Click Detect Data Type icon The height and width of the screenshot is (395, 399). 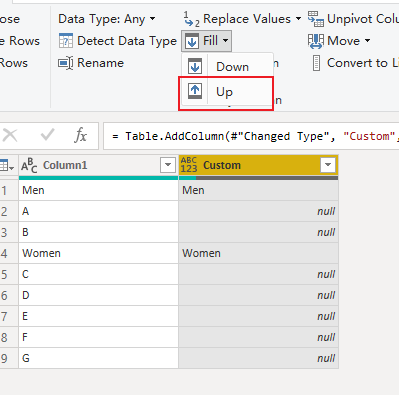[x=66, y=41]
